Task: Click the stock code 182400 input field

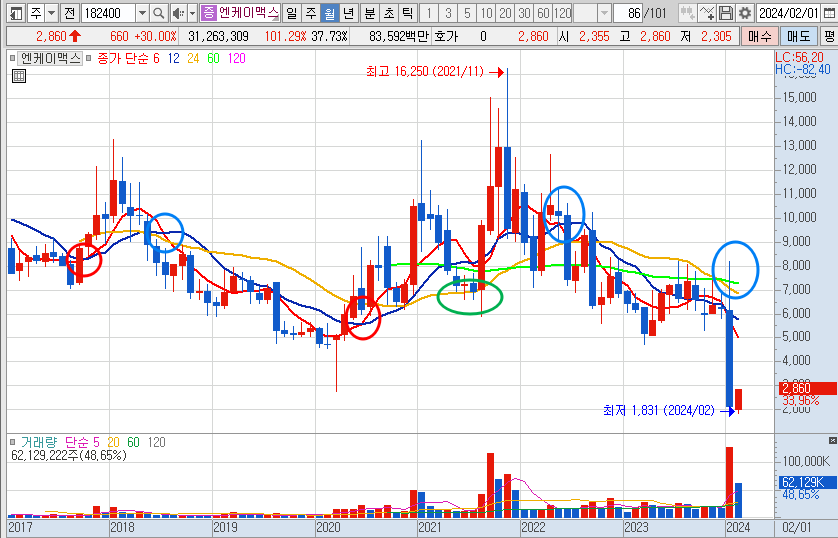Action: pyautogui.click(x=109, y=13)
